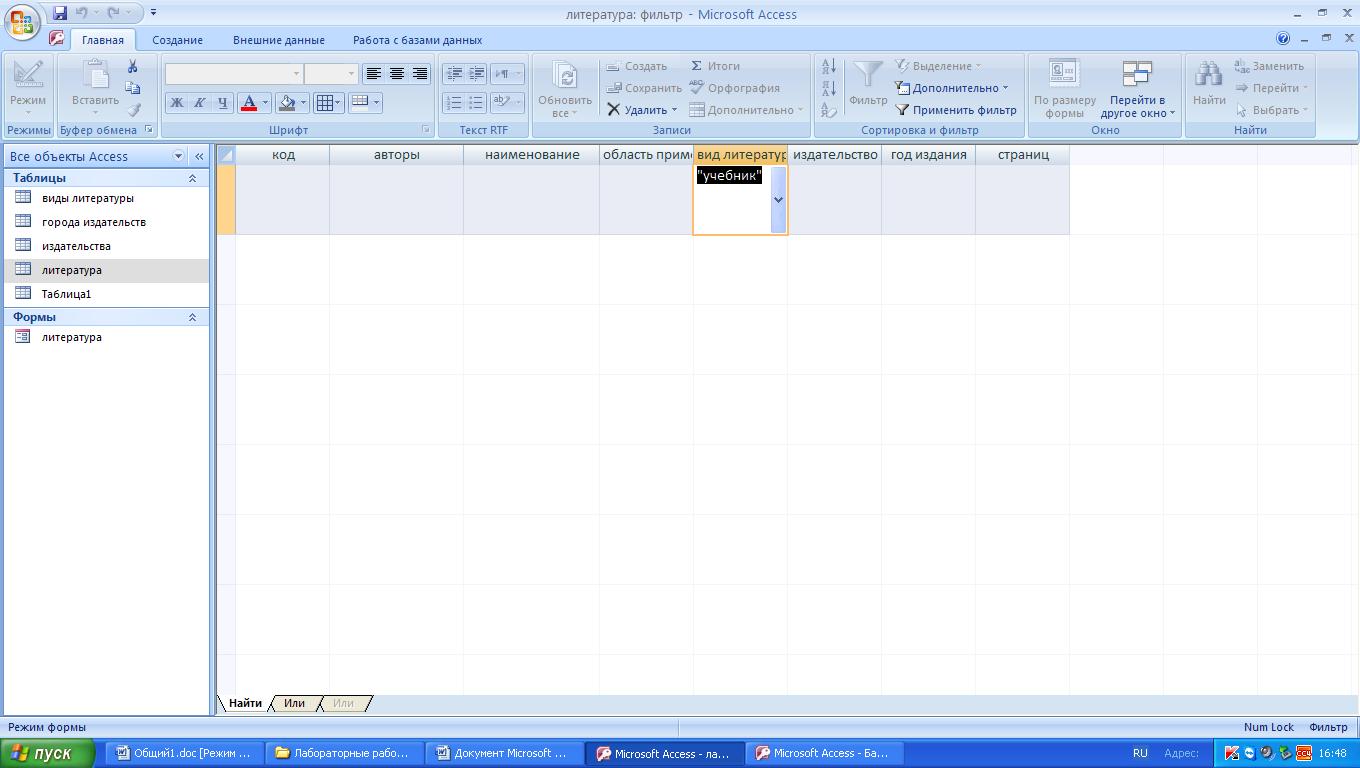Click the format painter brush icon
Screen dimensions: 1360x768
coord(132,110)
